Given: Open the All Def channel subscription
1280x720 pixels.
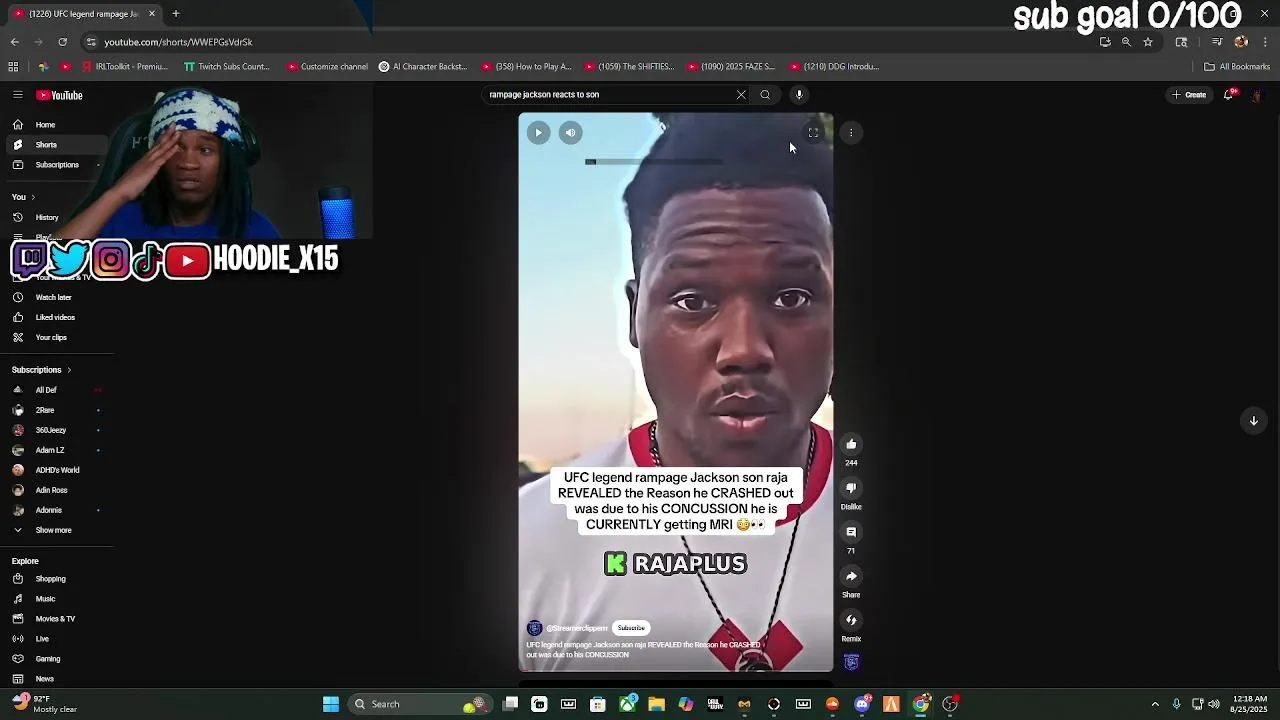Looking at the screenshot, I should [x=55, y=390].
